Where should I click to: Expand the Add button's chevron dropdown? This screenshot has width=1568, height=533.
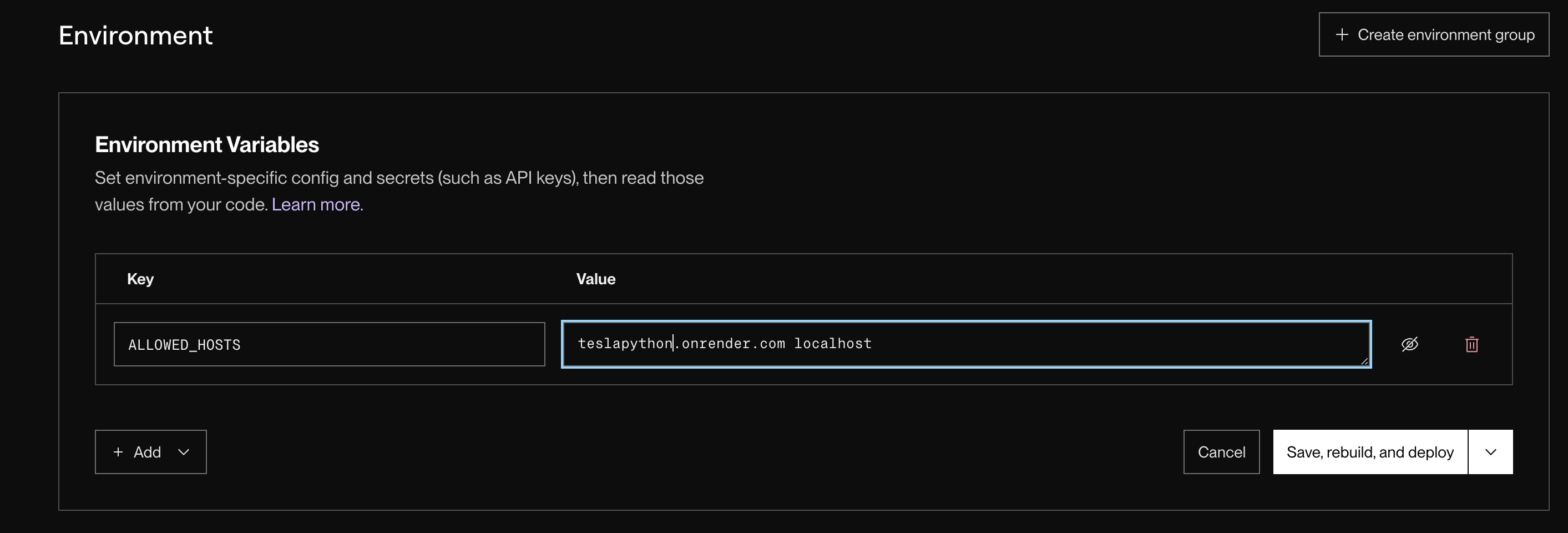click(184, 452)
